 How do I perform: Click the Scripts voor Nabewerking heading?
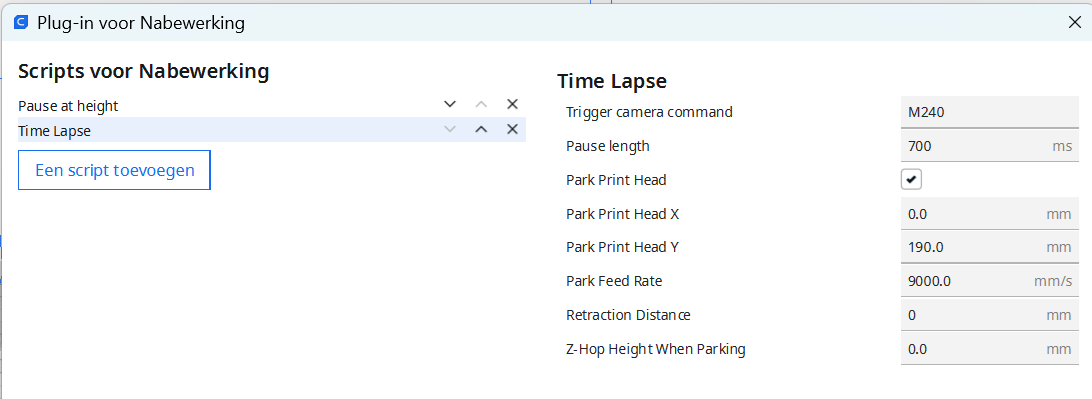pyautogui.click(x=143, y=71)
